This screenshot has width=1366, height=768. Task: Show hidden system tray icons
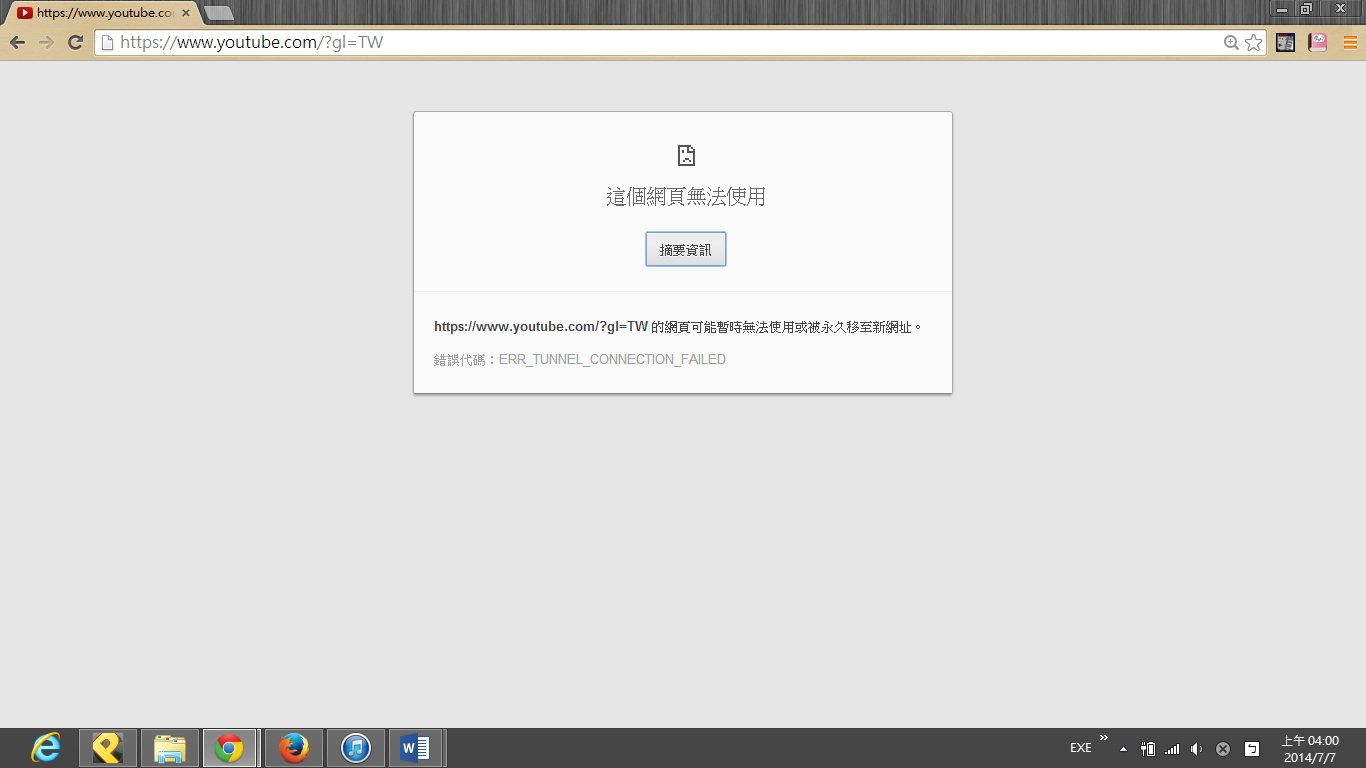point(1123,749)
